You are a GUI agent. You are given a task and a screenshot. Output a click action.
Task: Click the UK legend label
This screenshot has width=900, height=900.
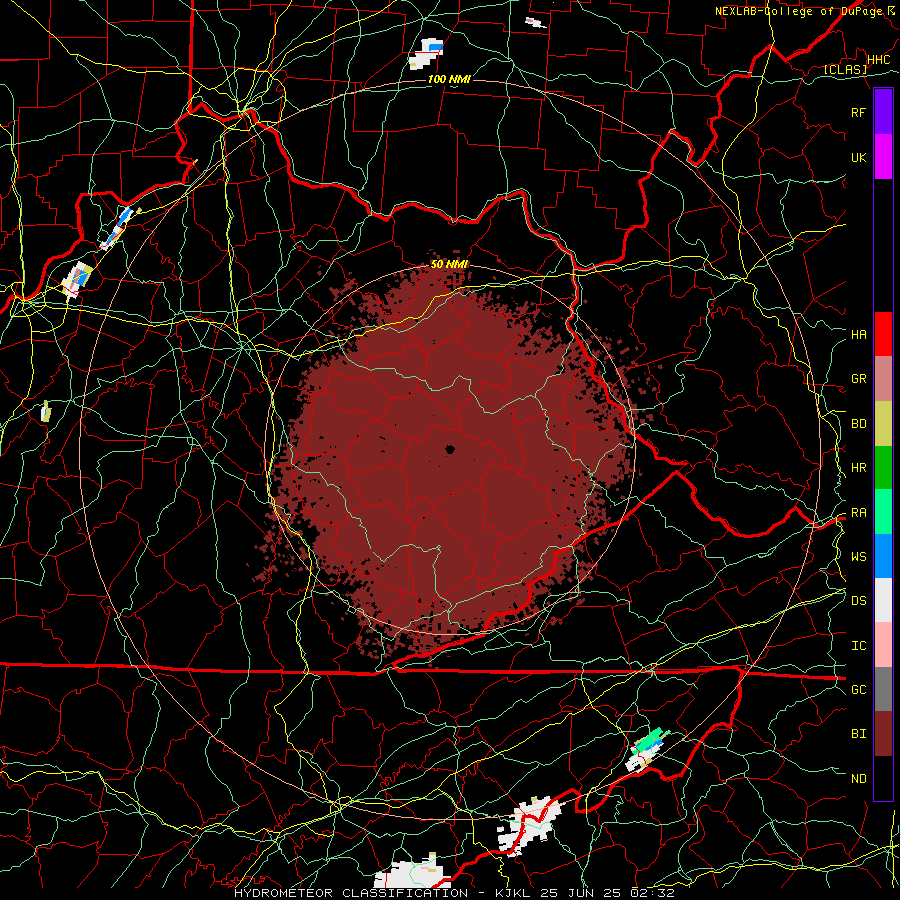click(859, 157)
